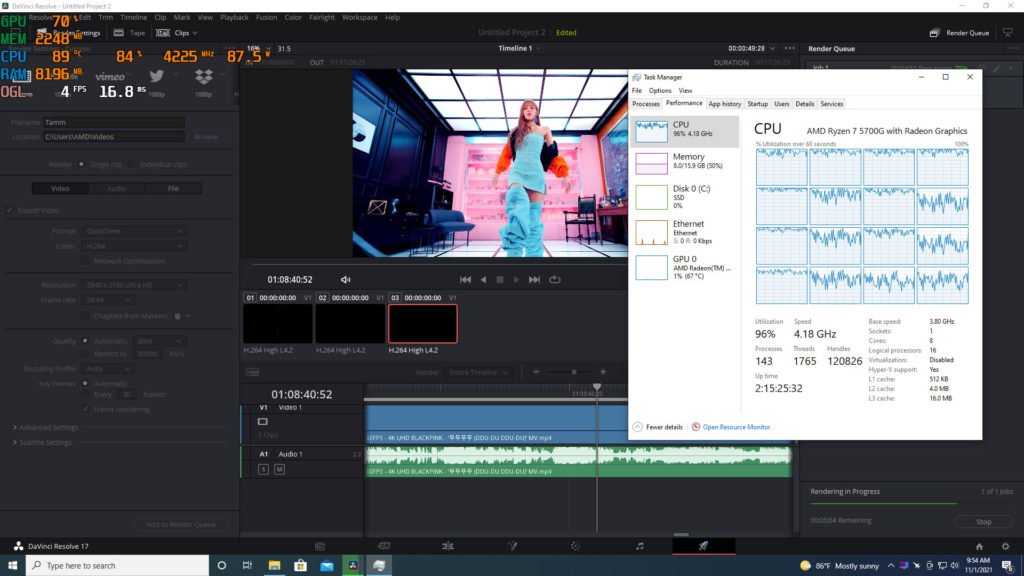
Task: Skip to the last frame in transport controls
Action: coord(534,280)
